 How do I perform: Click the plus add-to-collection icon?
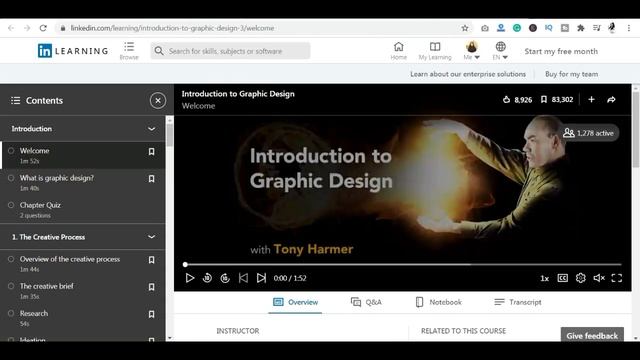[x=591, y=100]
